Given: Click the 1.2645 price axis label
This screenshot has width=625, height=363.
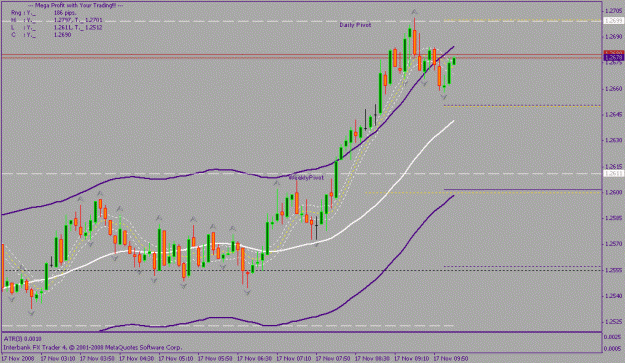Looking at the screenshot, I should (613, 114).
